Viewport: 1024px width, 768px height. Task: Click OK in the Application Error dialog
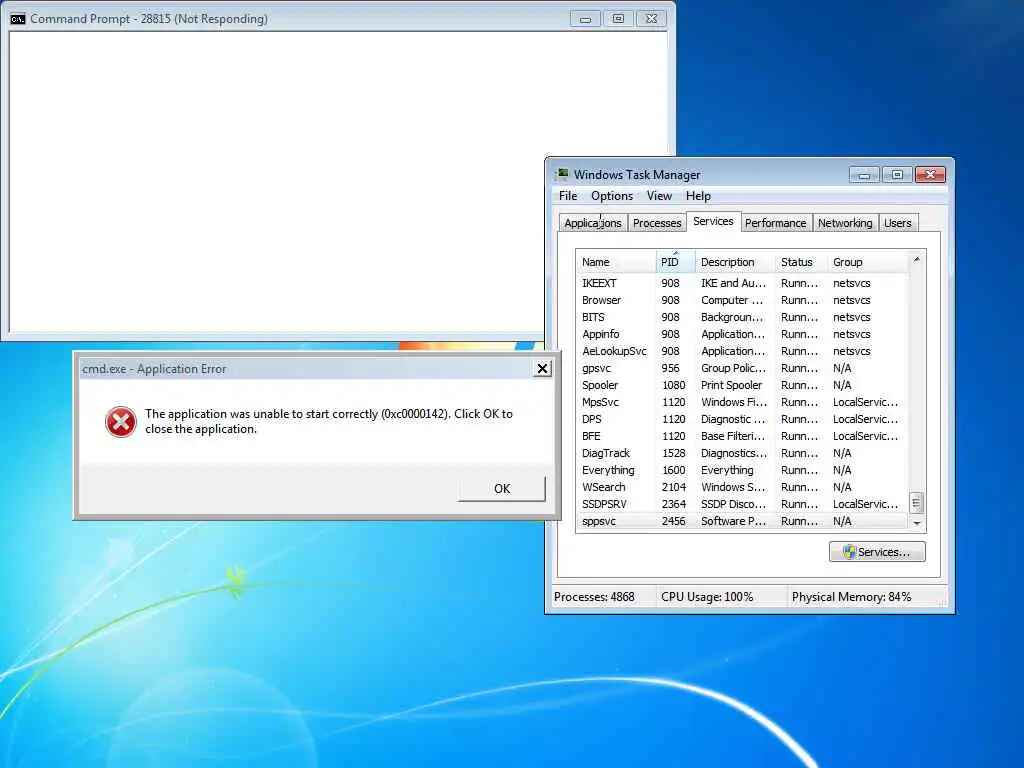coord(502,488)
